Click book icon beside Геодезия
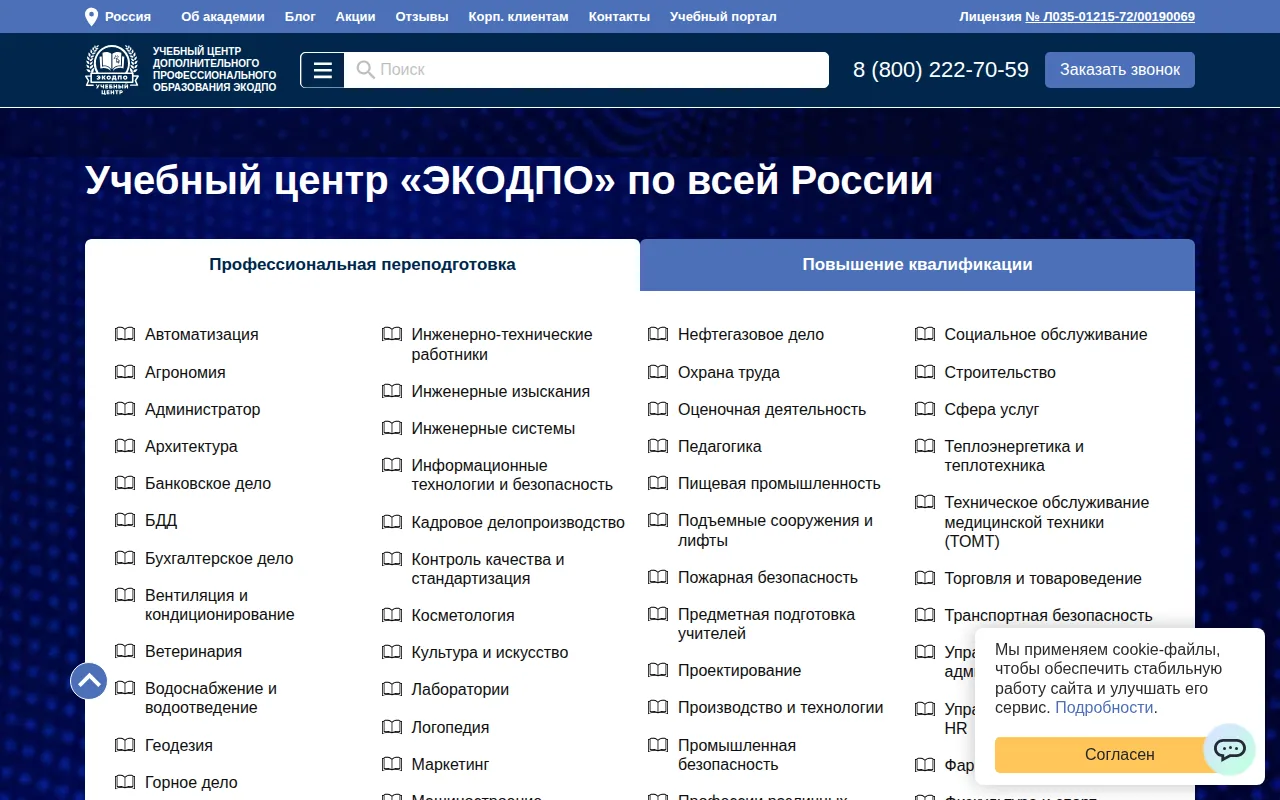The height and width of the screenshot is (800, 1280). (x=125, y=745)
